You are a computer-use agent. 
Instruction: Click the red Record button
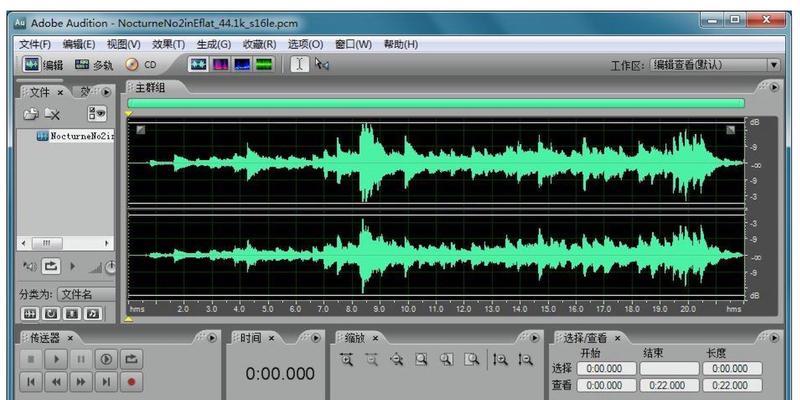coord(131,381)
